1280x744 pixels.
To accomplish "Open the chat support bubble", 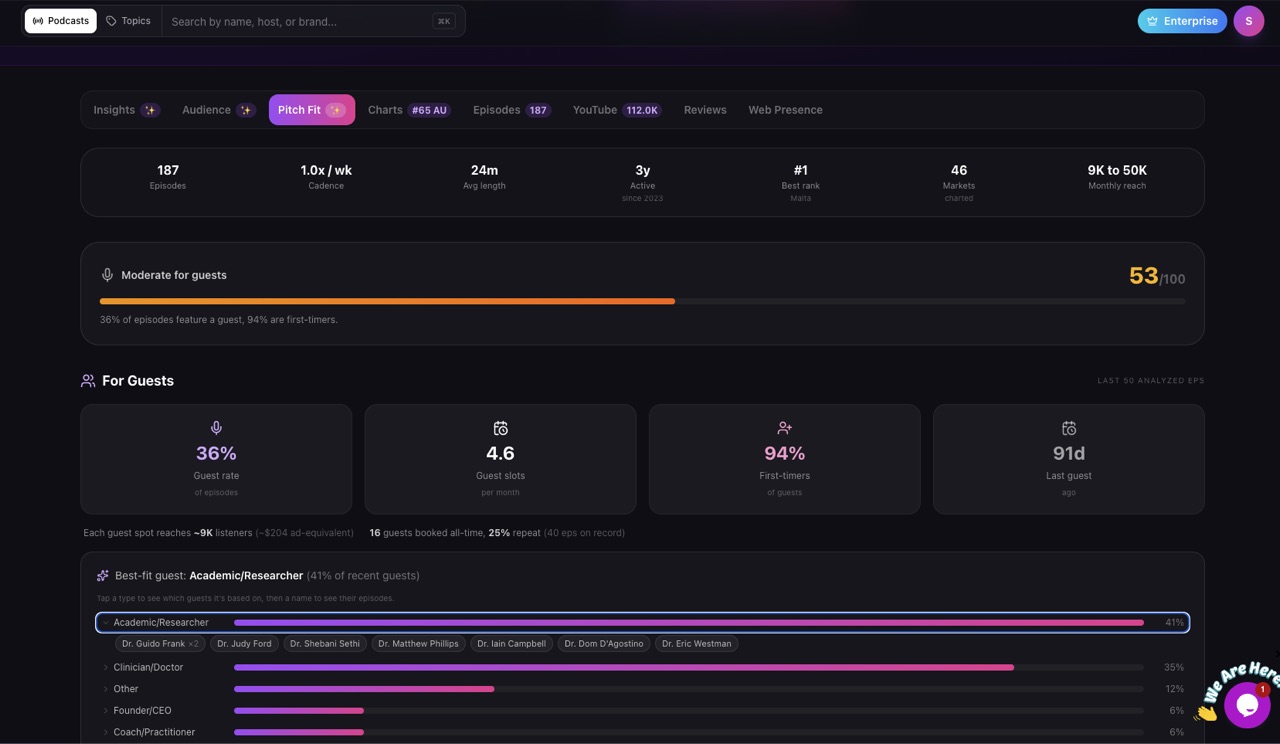I will (x=1246, y=705).
